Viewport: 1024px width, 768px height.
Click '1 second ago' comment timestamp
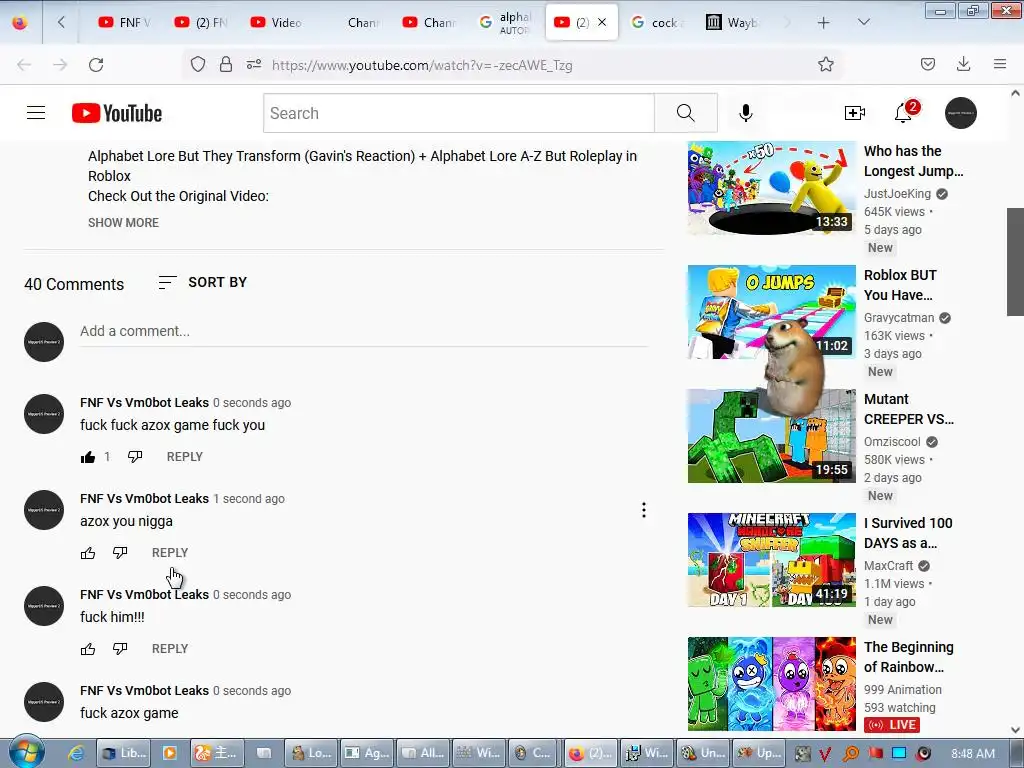point(249,499)
